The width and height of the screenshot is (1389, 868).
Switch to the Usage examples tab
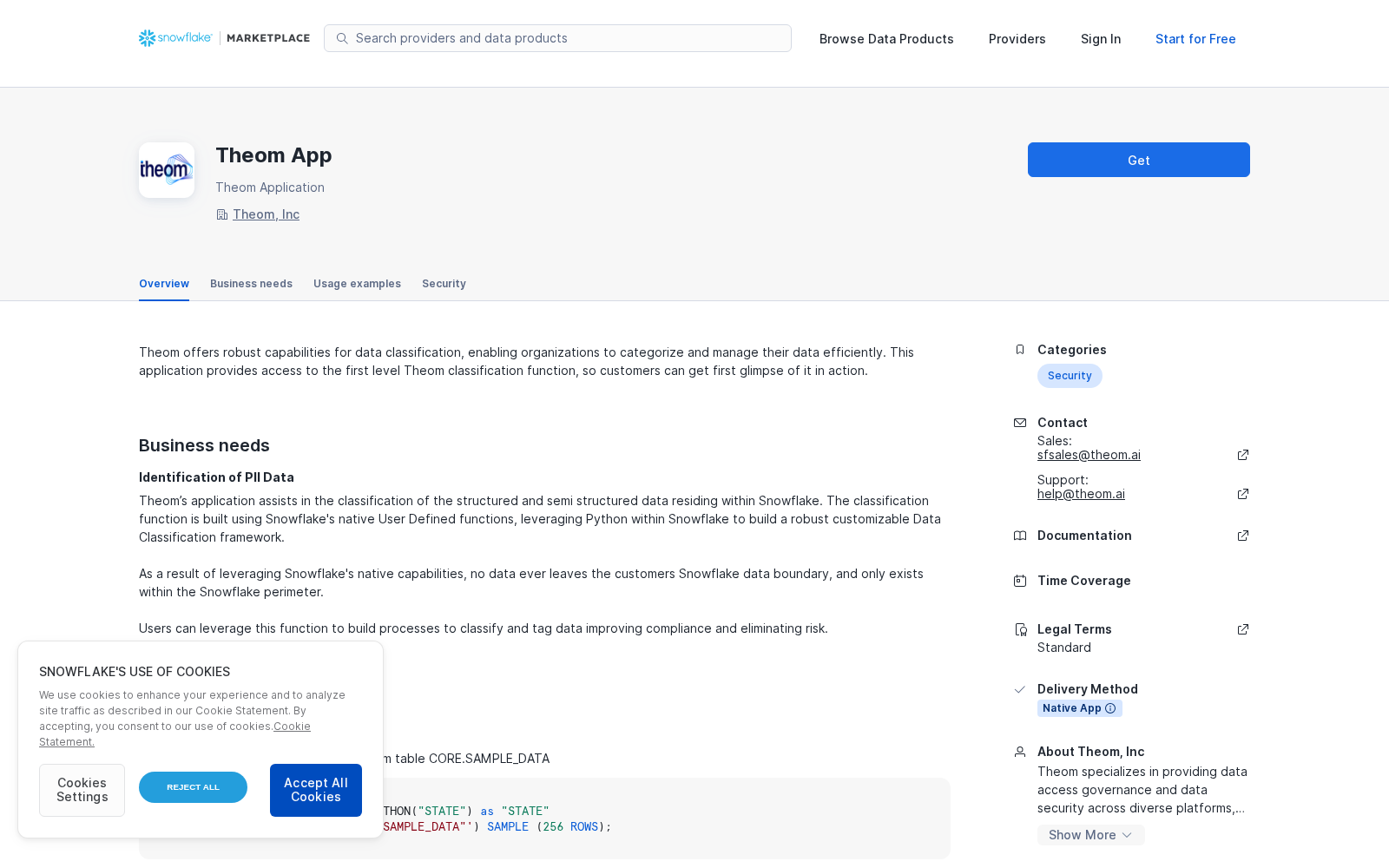pos(357,284)
